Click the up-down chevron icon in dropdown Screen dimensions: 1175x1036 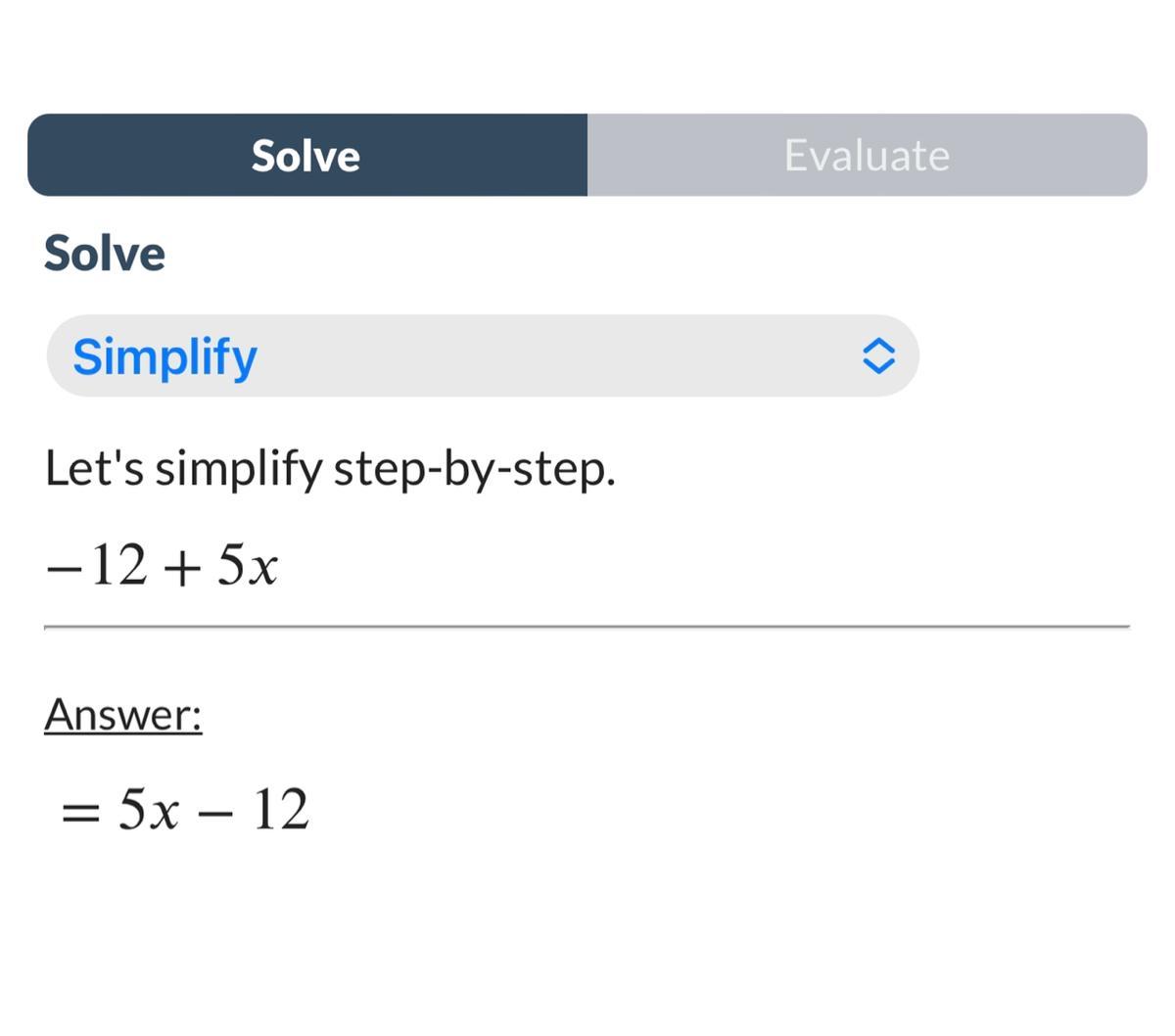tap(878, 355)
